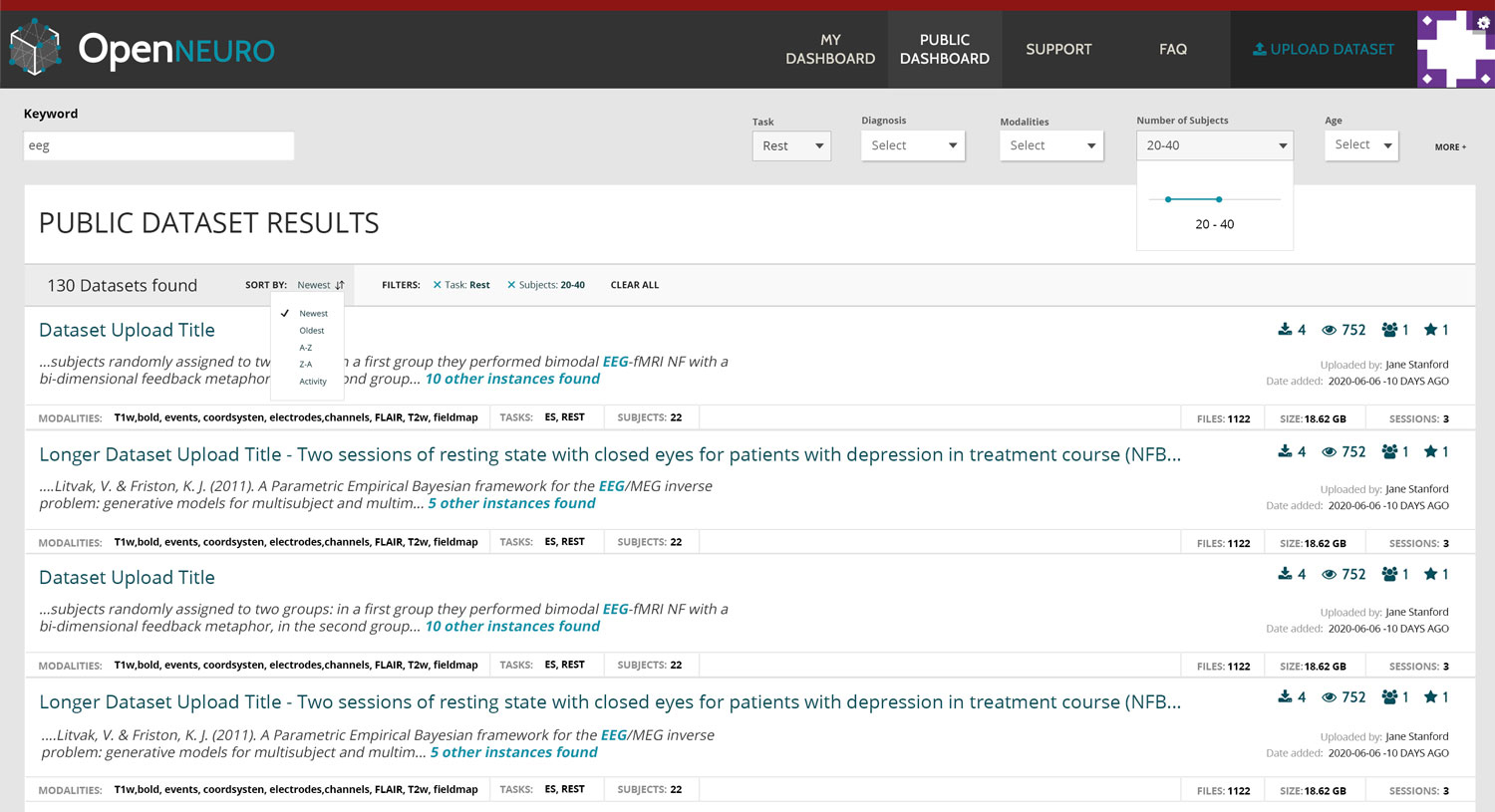The image size is (1495, 812).
Task: Click inside the Keyword search field
Action: click(157, 145)
